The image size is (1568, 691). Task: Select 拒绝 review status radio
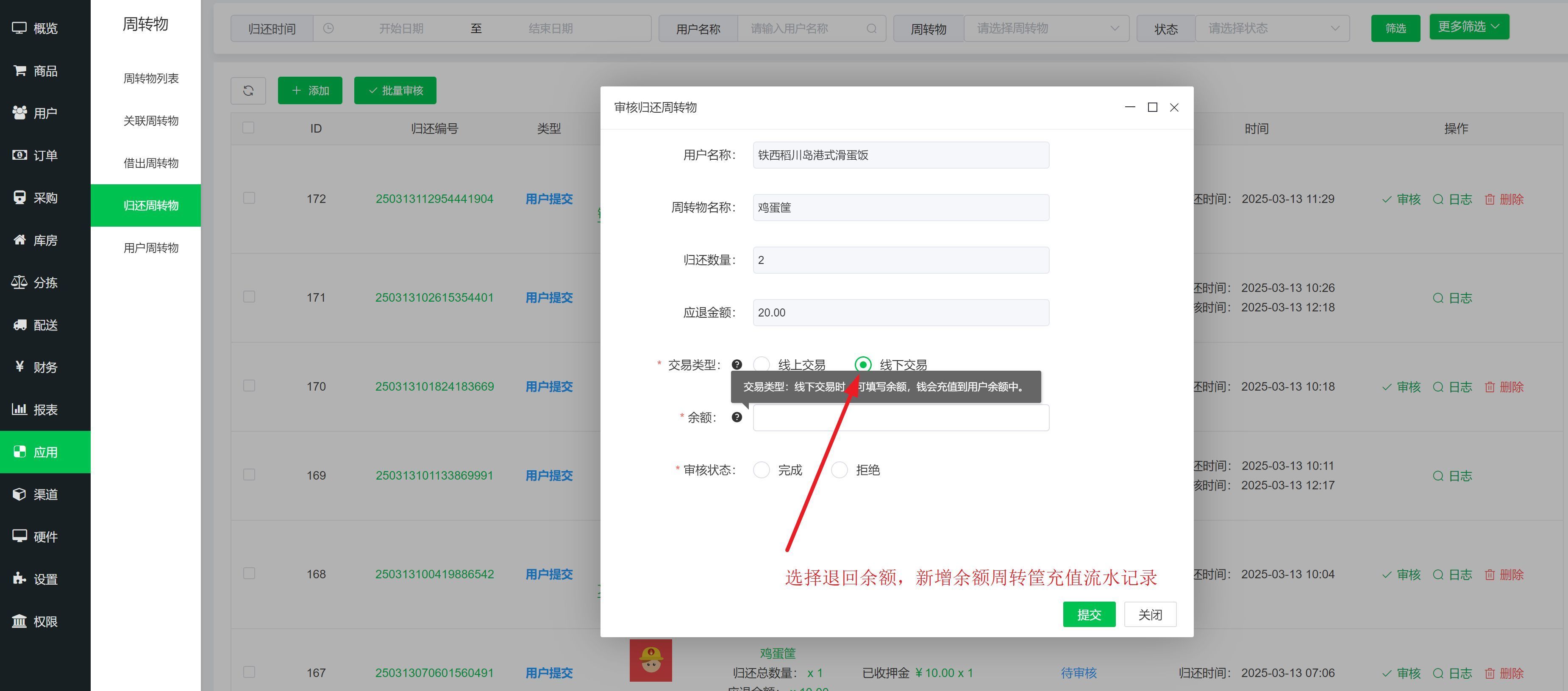tap(840, 470)
